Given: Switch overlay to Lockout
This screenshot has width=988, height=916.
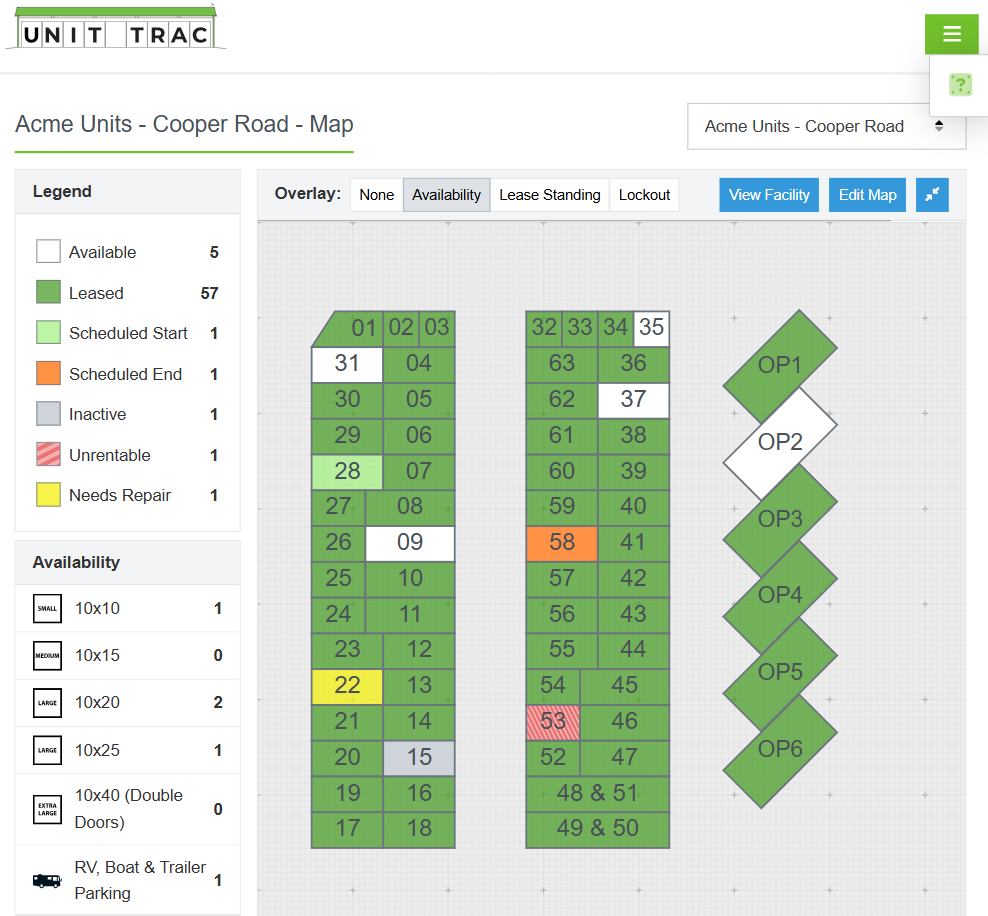Looking at the screenshot, I should click(644, 195).
